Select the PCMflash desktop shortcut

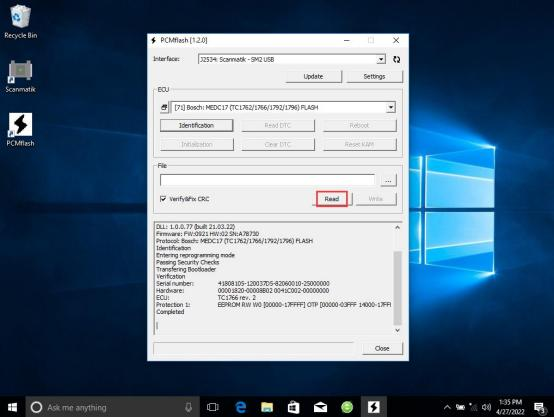point(20,130)
